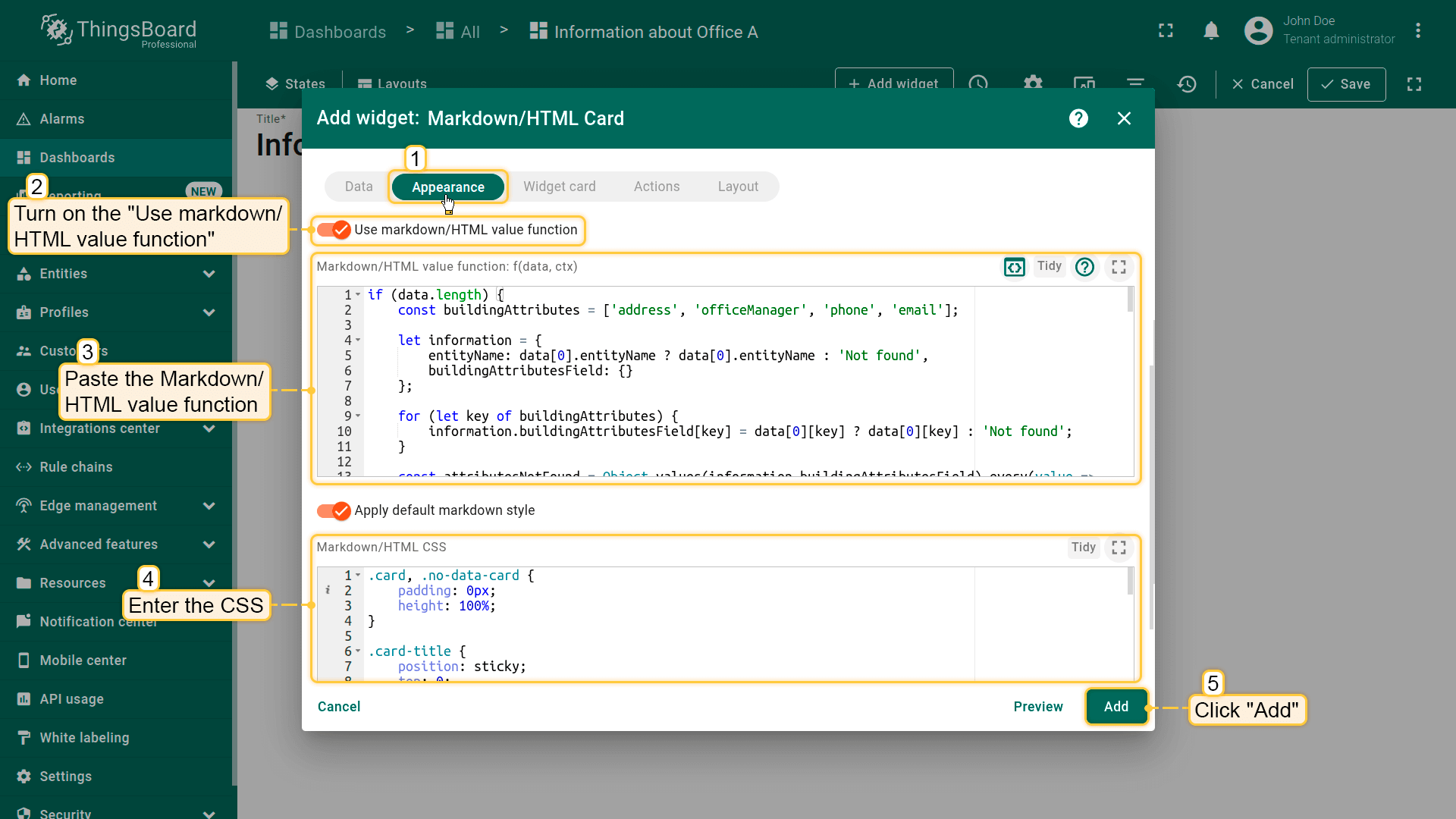This screenshot has width=1456, height=819.
Task: Collapse code fold arrow on line 4
Action: [358, 340]
